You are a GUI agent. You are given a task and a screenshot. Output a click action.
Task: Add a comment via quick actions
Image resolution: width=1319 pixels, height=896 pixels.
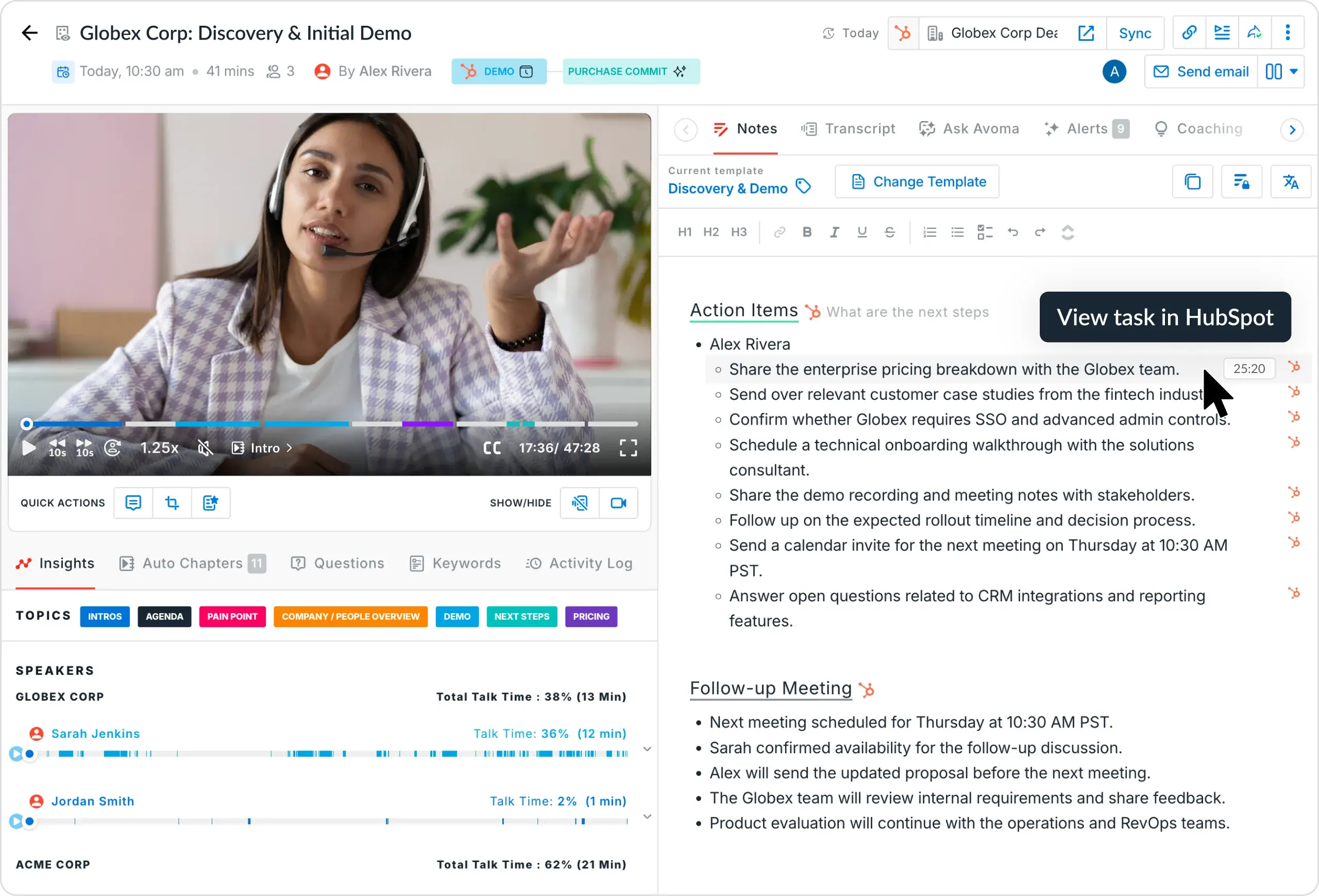coord(133,503)
